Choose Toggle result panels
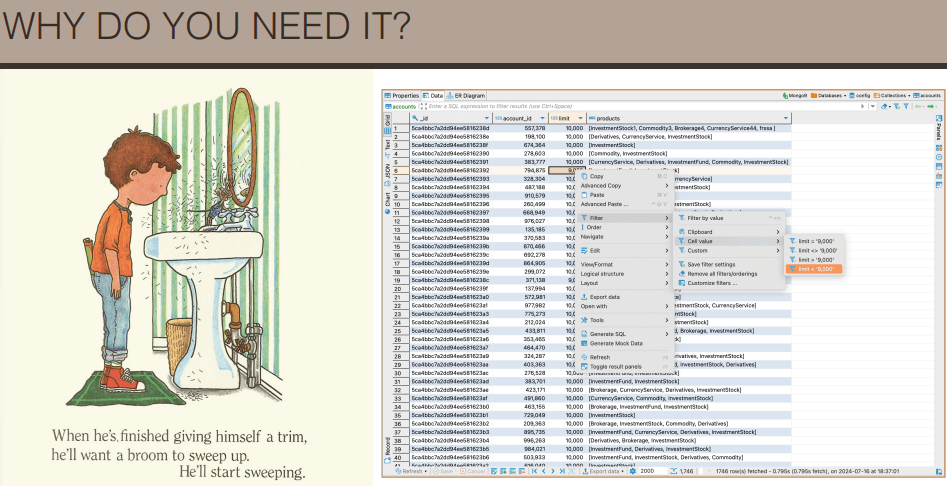 [624, 366]
